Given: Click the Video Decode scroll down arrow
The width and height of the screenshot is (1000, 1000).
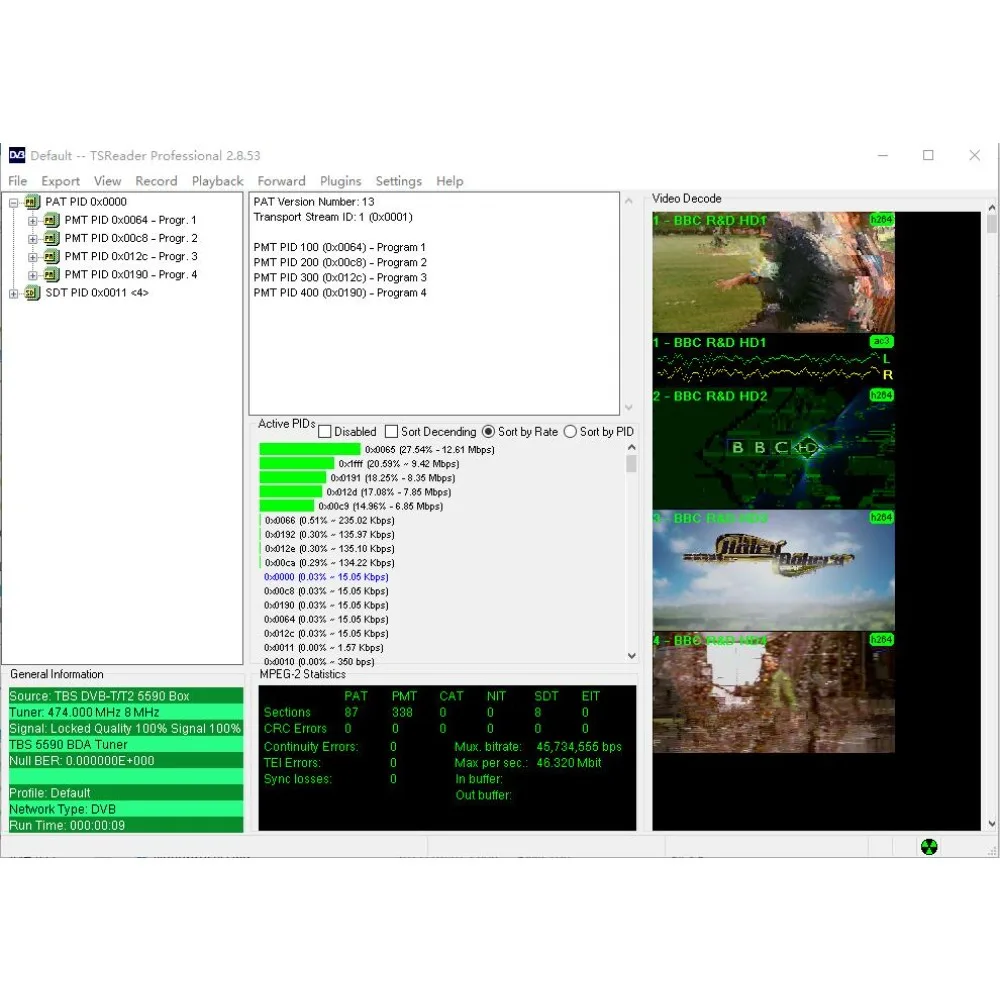Looking at the screenshot, I should (992, 823).
